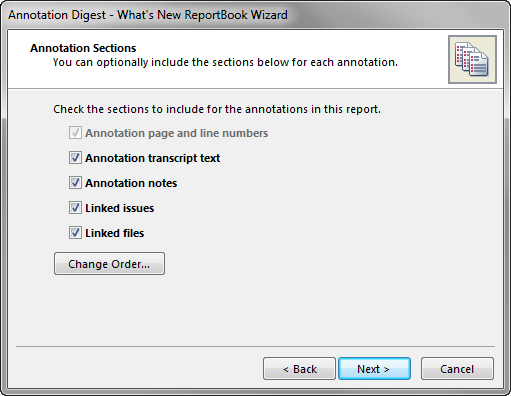This screenshot has width=511, height=396.
Task: Disable the Linked issues checkbox
Action: tap(75, 208)
